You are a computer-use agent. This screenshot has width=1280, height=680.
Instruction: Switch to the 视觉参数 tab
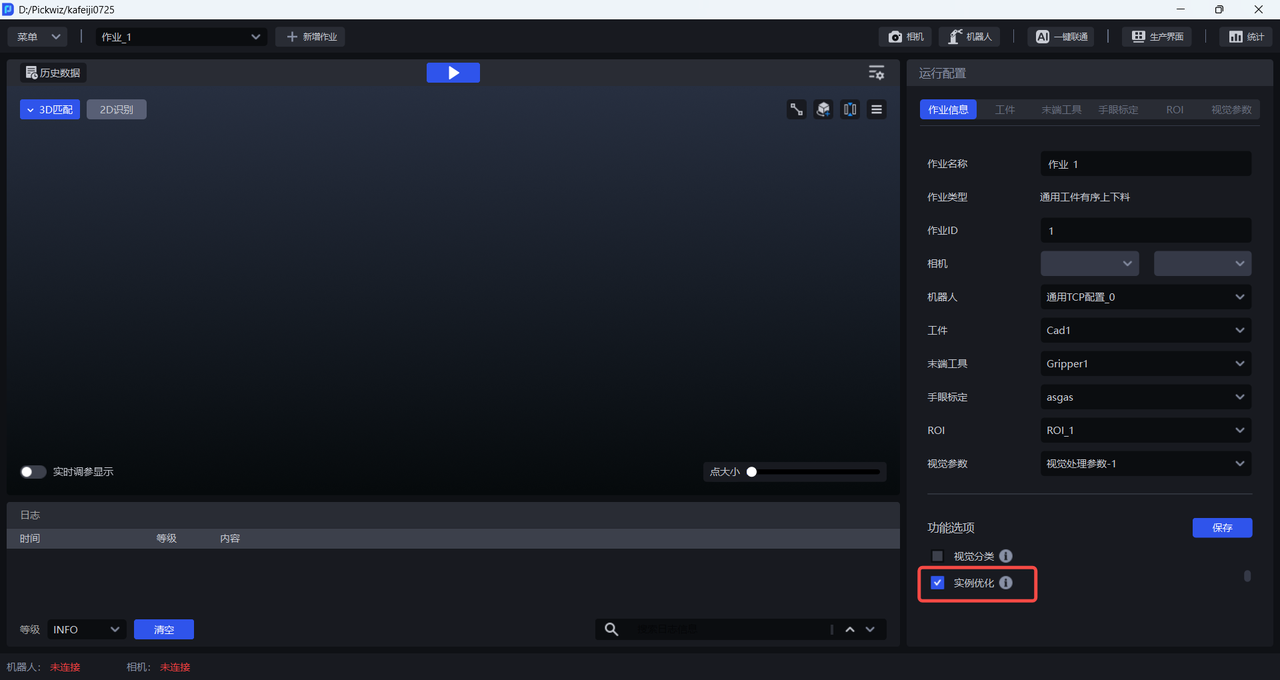(1230, 110)
